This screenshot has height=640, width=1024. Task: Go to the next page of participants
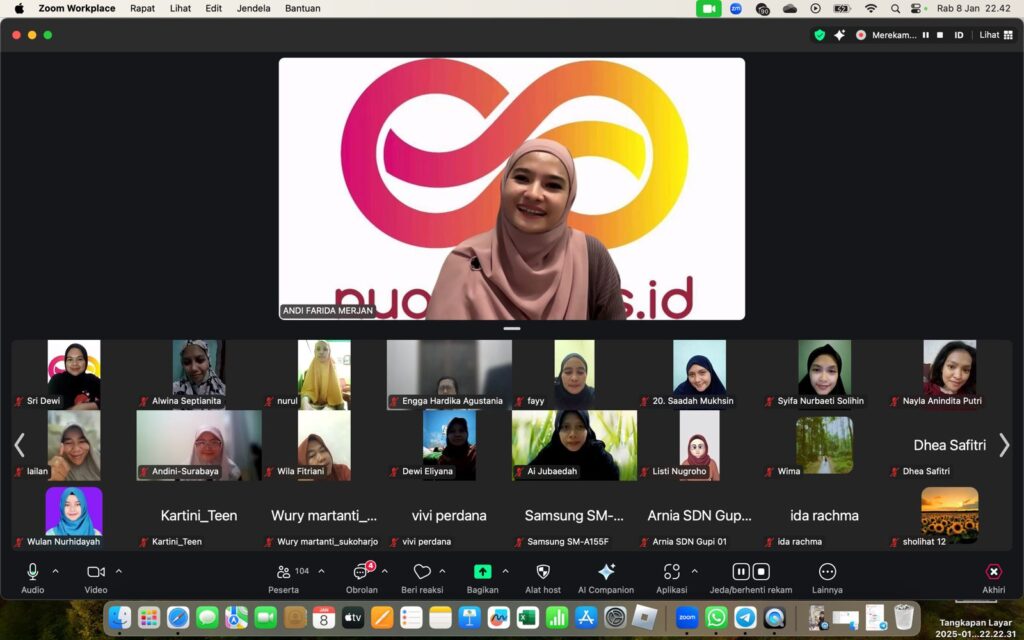pyautogui.click(x=1004, y=445)
